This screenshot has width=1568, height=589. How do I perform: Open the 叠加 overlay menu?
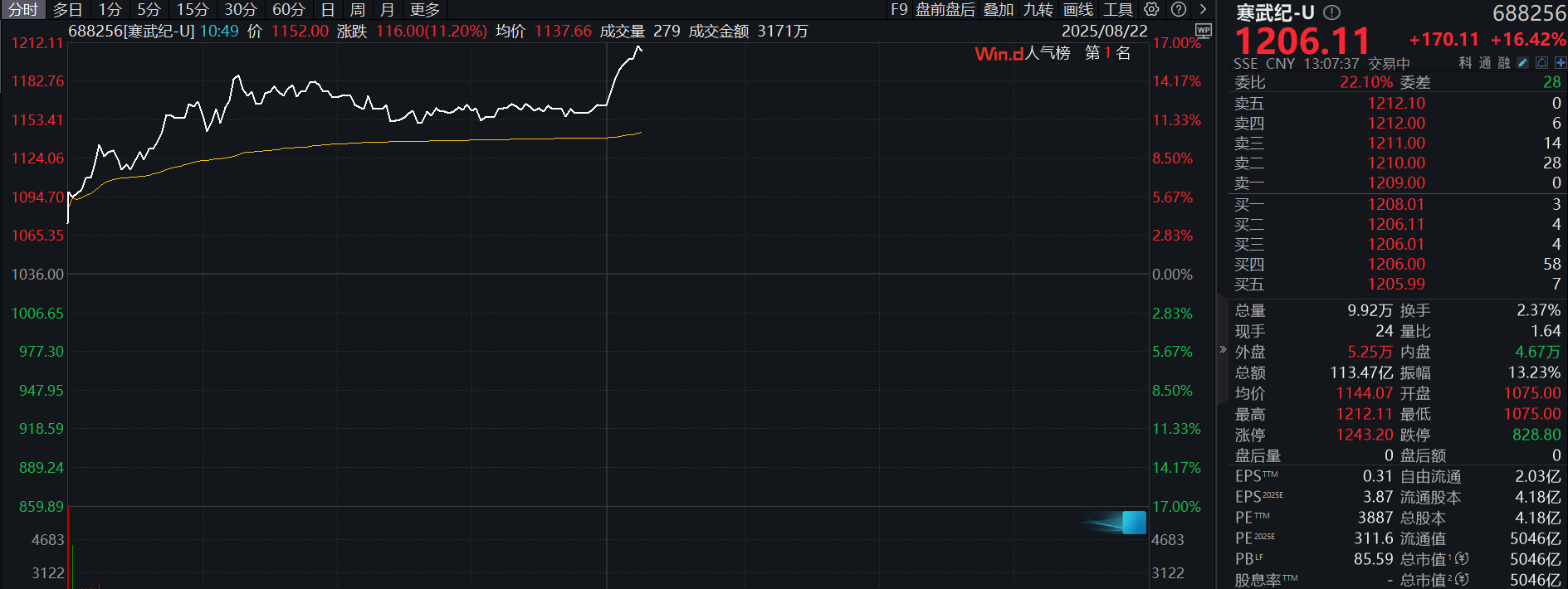(999, 9)
